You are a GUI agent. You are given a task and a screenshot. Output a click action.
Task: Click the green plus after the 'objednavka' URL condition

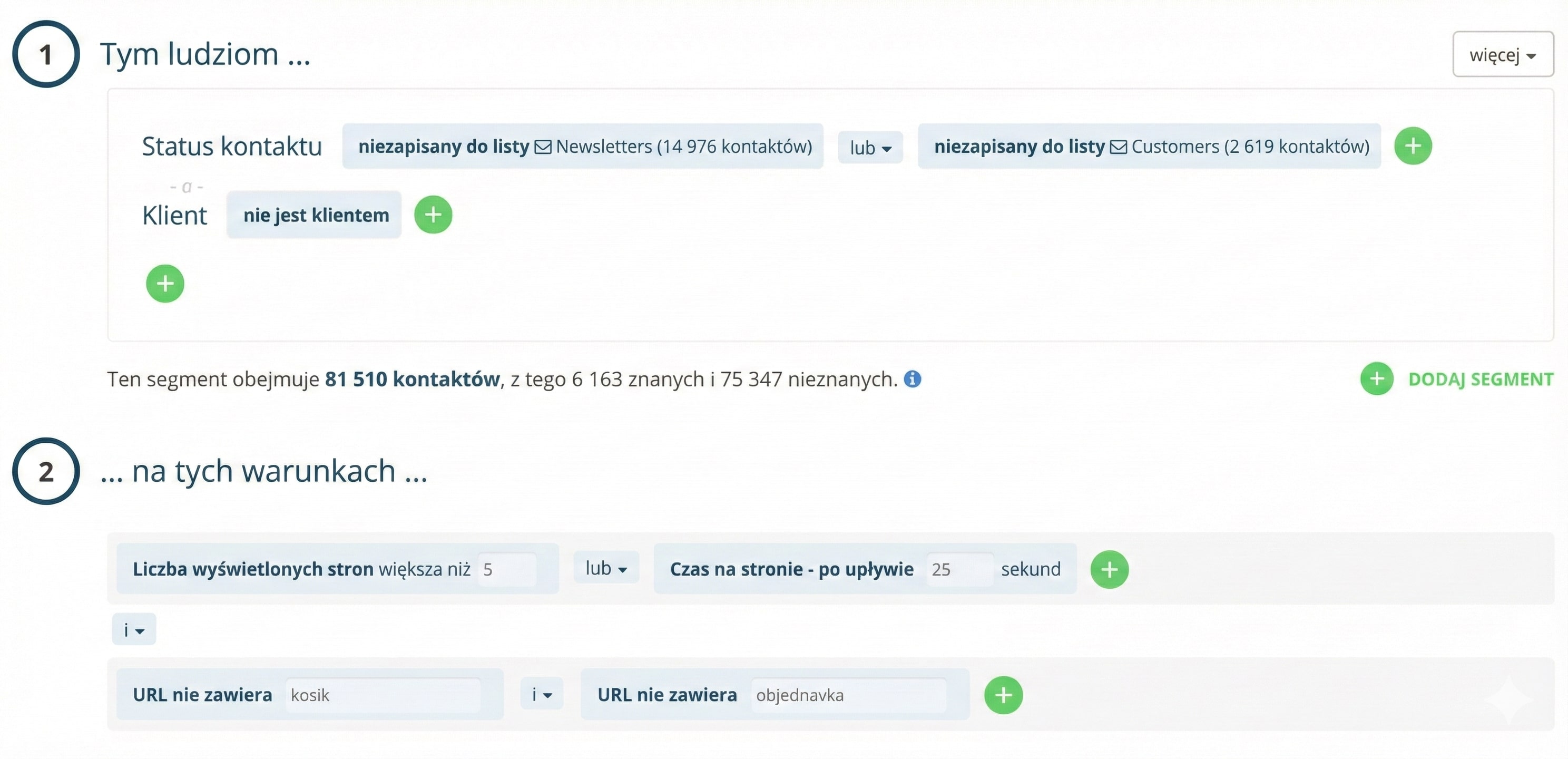[x=1003, y=695]
